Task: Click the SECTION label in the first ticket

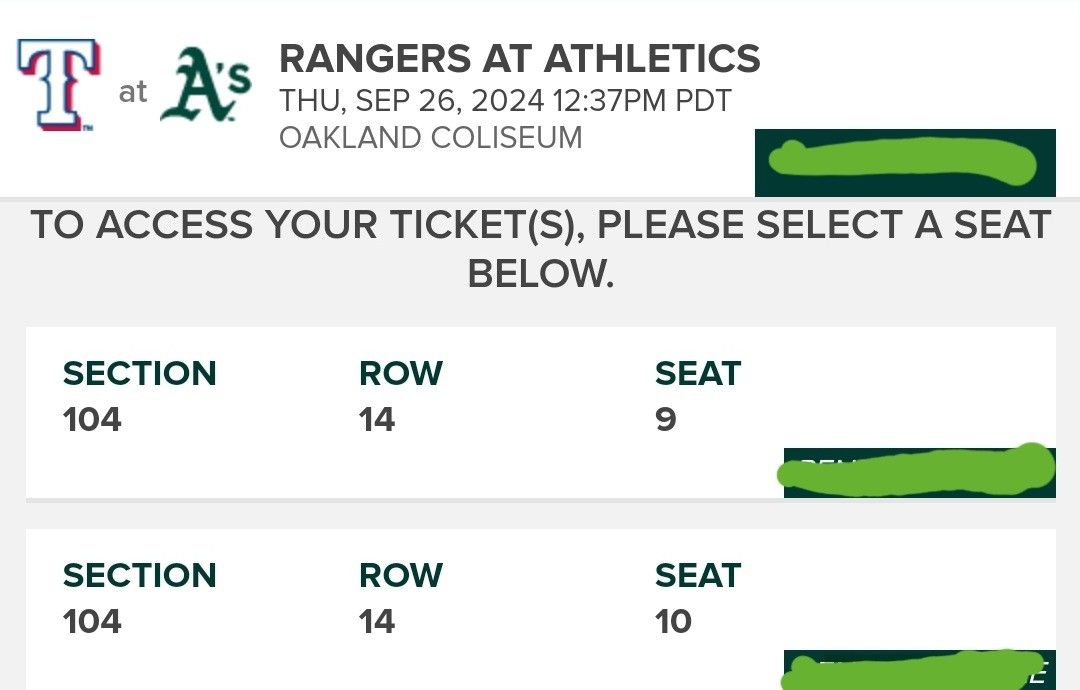Action: (140, 373)
